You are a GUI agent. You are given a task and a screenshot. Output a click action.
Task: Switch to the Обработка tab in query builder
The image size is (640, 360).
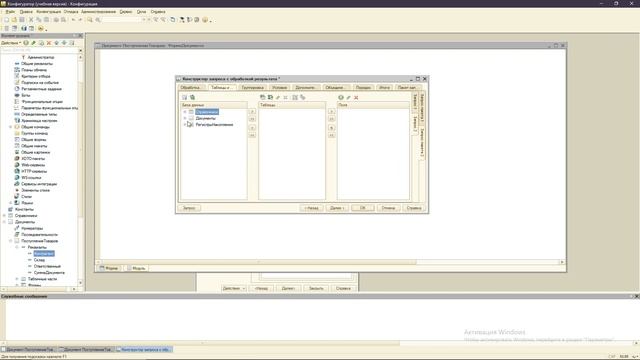pos(191,87)
